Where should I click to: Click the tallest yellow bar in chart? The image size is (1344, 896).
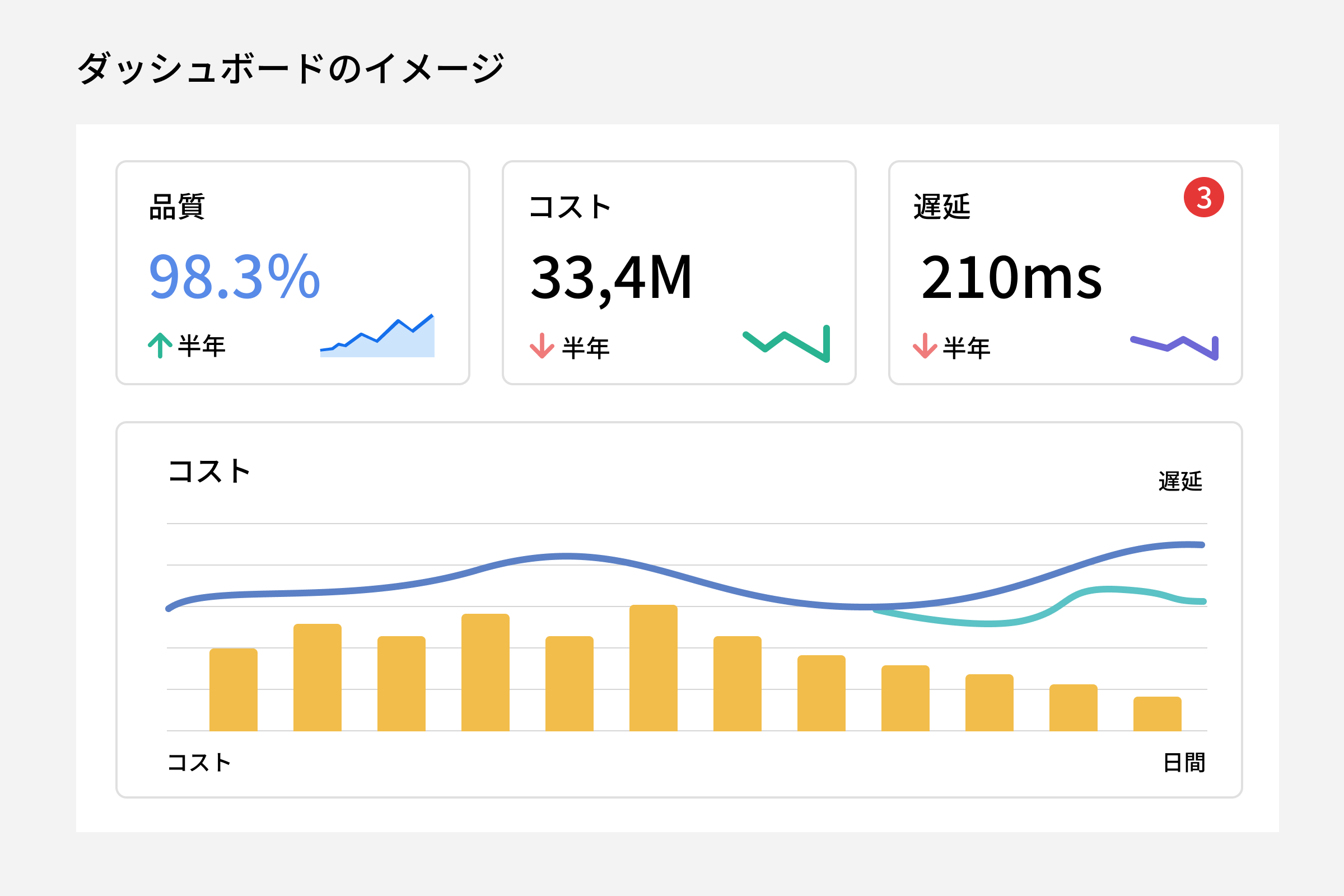(653, 669)
